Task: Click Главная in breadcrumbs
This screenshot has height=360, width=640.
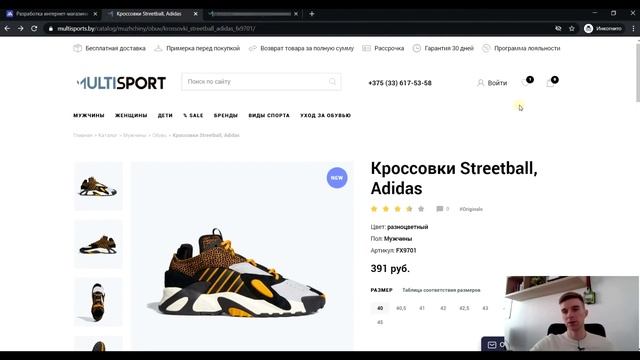Action: point(83,135)
